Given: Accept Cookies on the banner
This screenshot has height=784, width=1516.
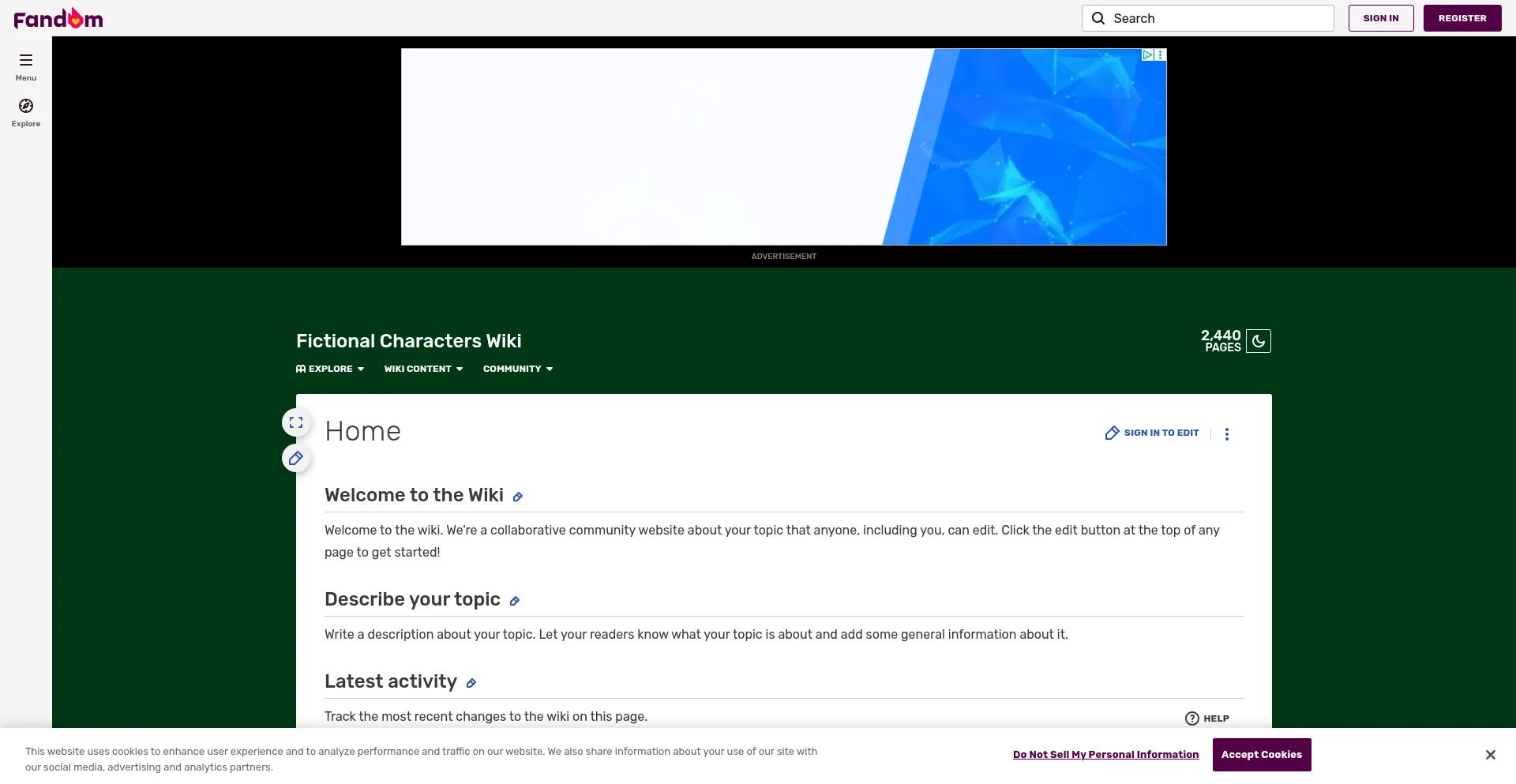Looking at the screenshot, I should (1261, 755).
